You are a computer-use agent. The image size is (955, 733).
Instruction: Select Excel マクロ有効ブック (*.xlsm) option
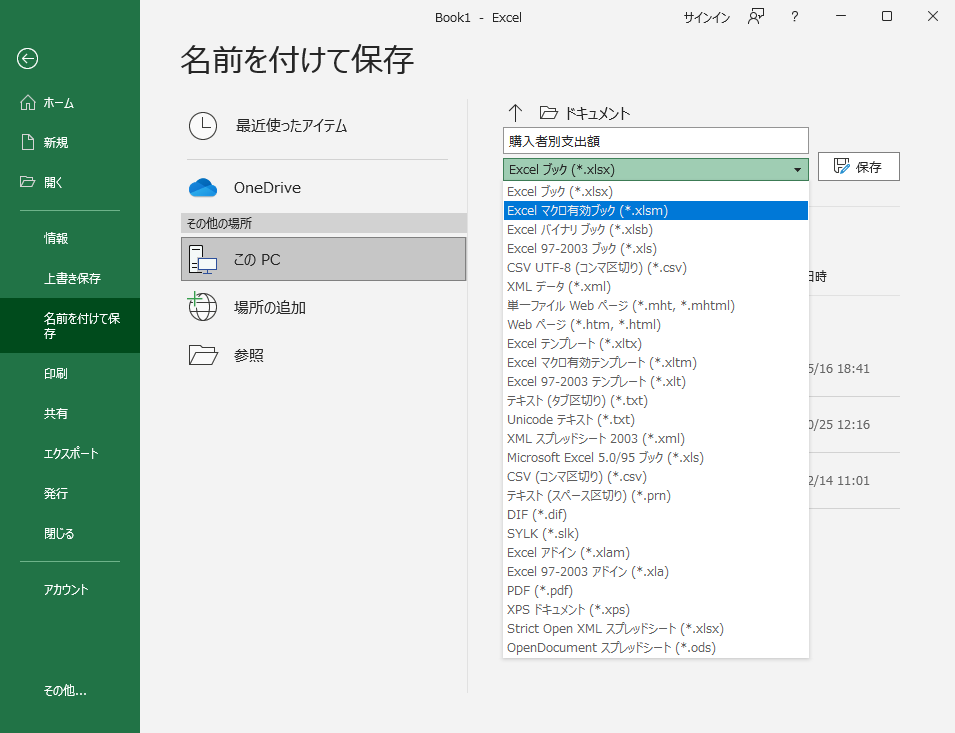coord(656,211)
